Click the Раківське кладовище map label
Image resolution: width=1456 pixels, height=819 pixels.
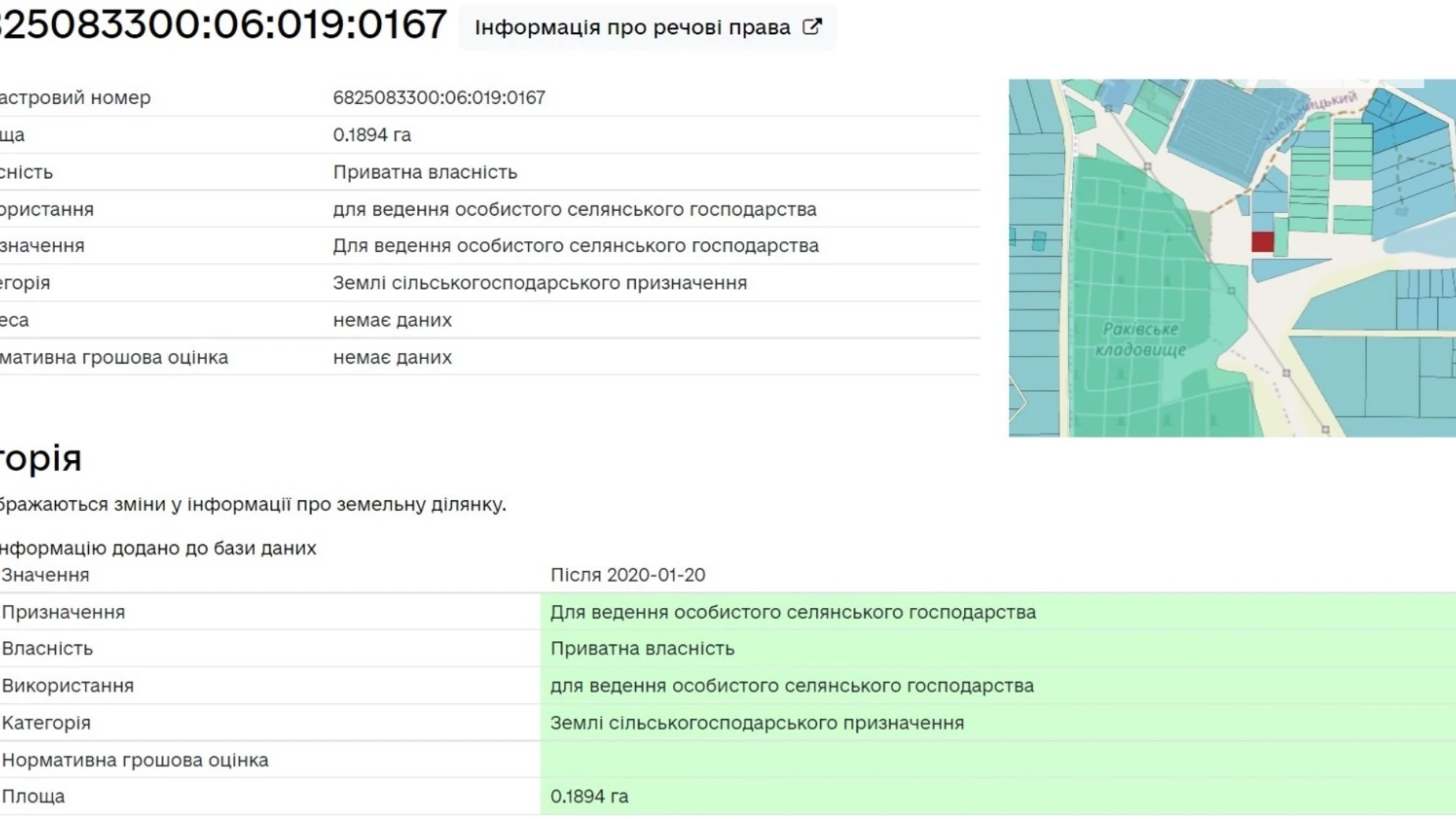point(1140,339)
